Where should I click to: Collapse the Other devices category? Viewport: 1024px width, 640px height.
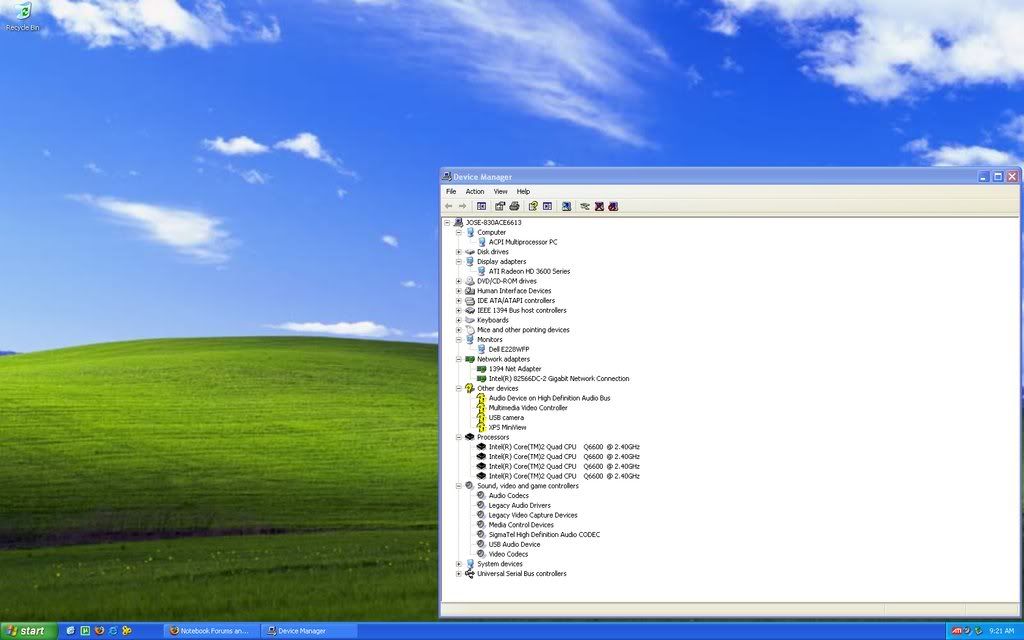coord(458,389)
